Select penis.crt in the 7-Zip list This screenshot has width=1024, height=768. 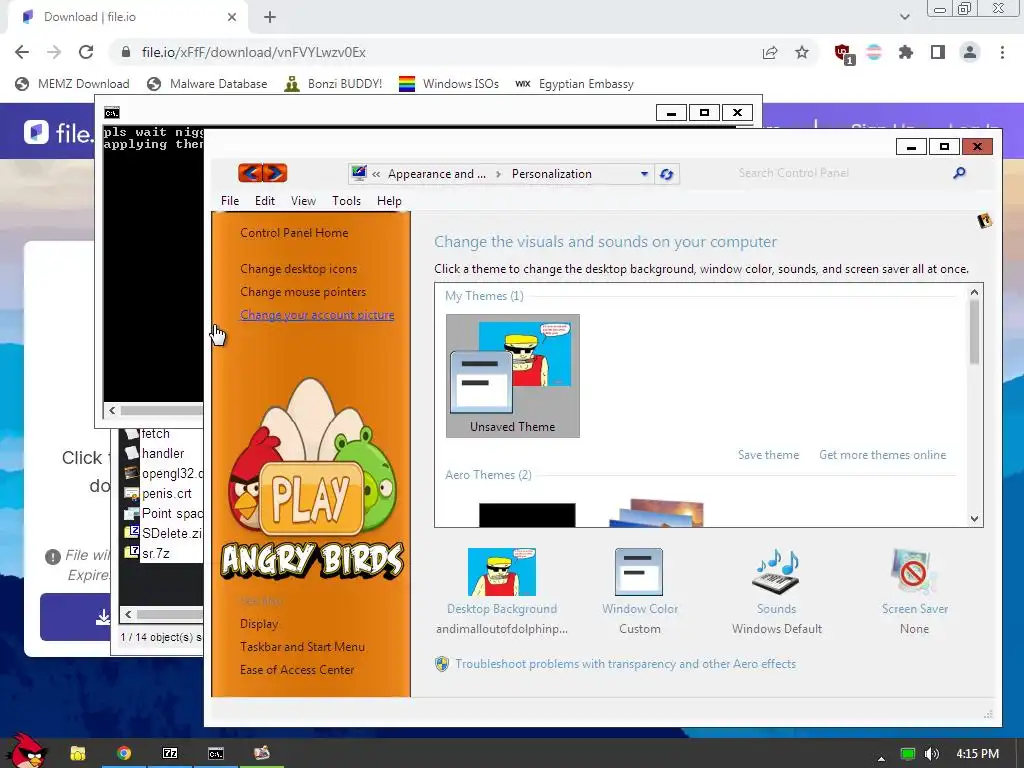[x=167, y=494]
